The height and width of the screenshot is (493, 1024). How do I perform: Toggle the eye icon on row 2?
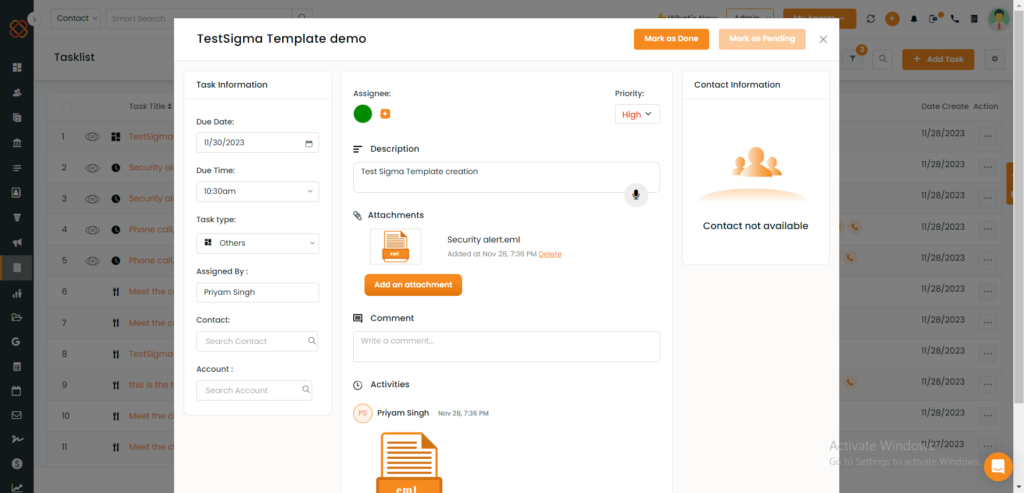93,168
